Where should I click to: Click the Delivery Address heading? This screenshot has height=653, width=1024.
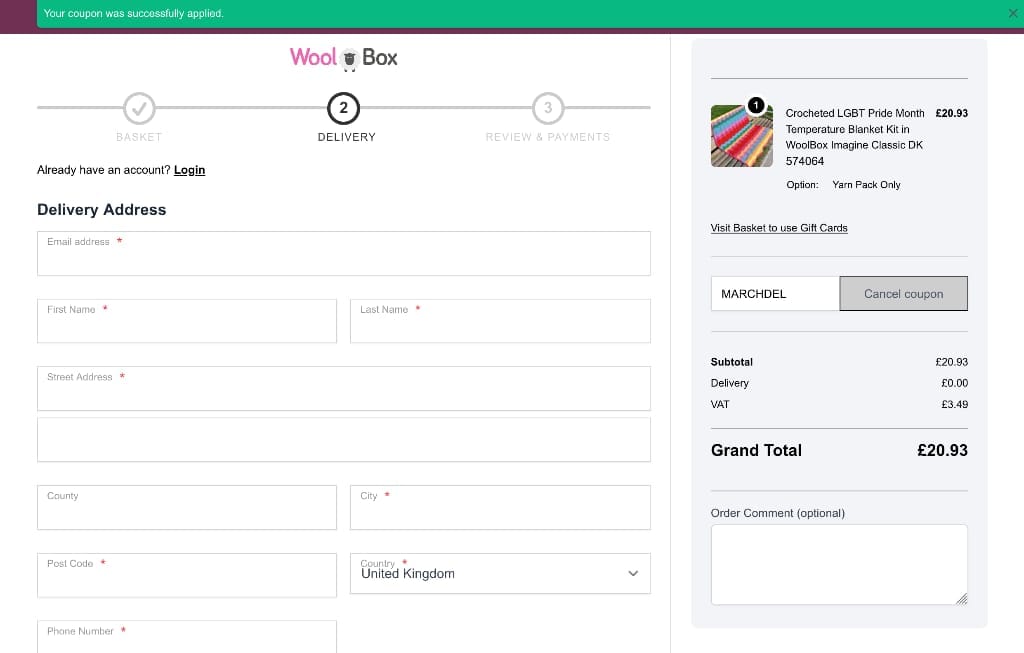(102, 210)
